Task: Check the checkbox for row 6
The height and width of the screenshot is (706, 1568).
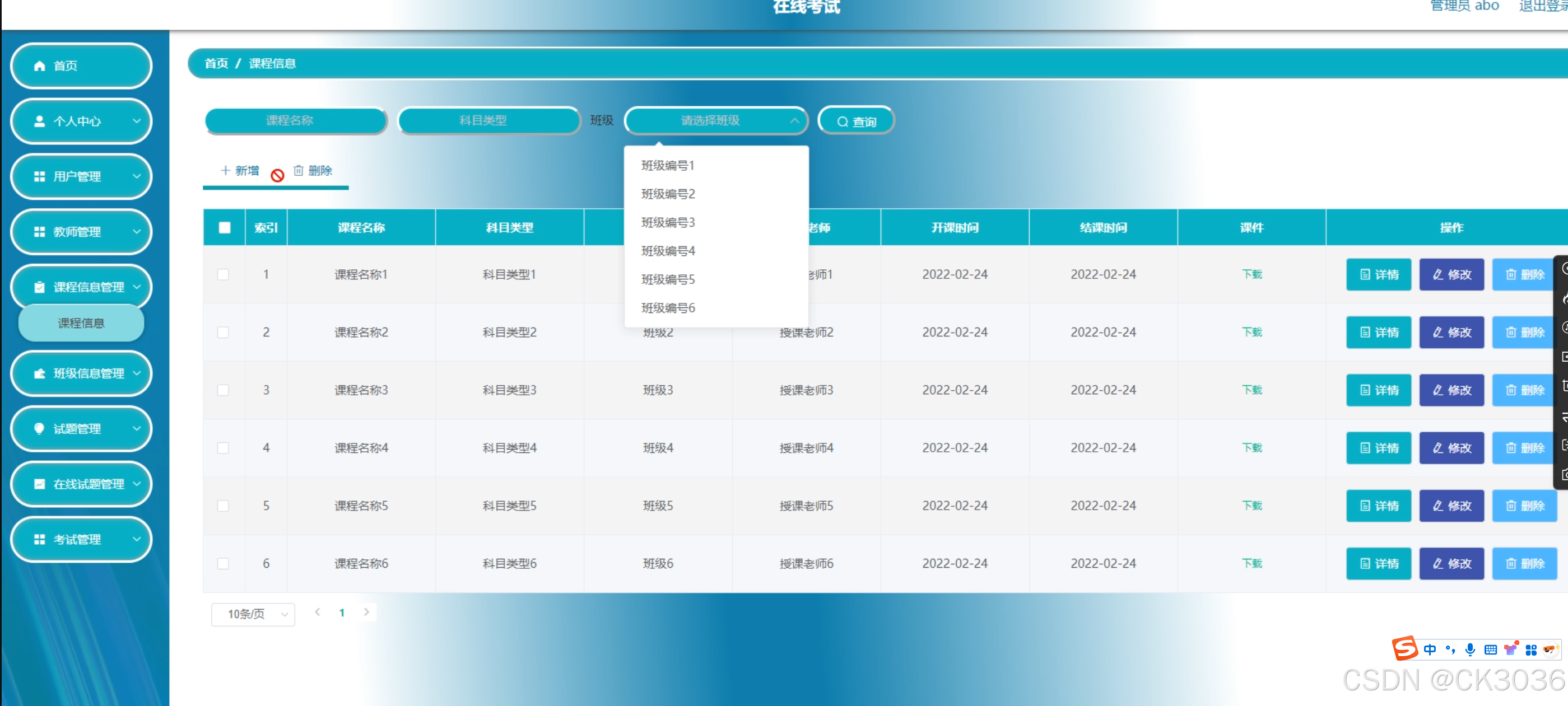Action: [224, 564]
